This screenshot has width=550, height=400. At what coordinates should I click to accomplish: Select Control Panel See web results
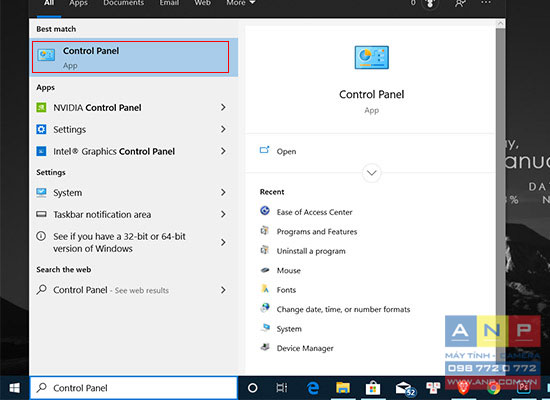pos(133,290)
